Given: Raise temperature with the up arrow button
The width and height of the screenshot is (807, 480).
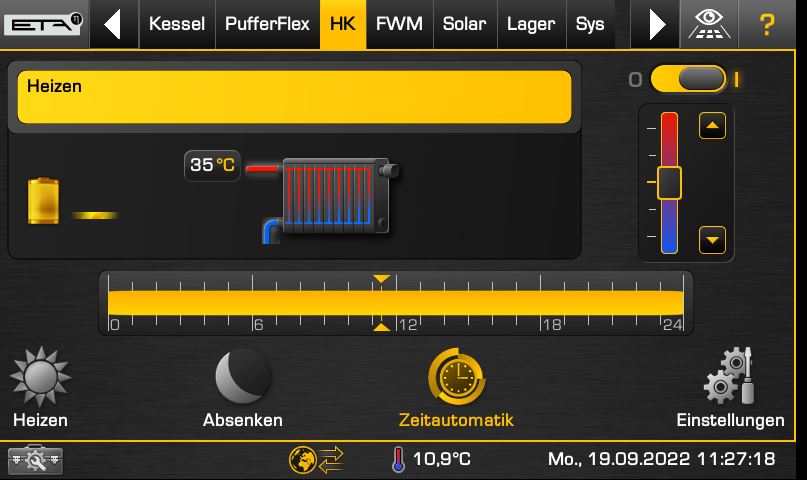Looking at the screenshot, I should click(x=712, y=126).
